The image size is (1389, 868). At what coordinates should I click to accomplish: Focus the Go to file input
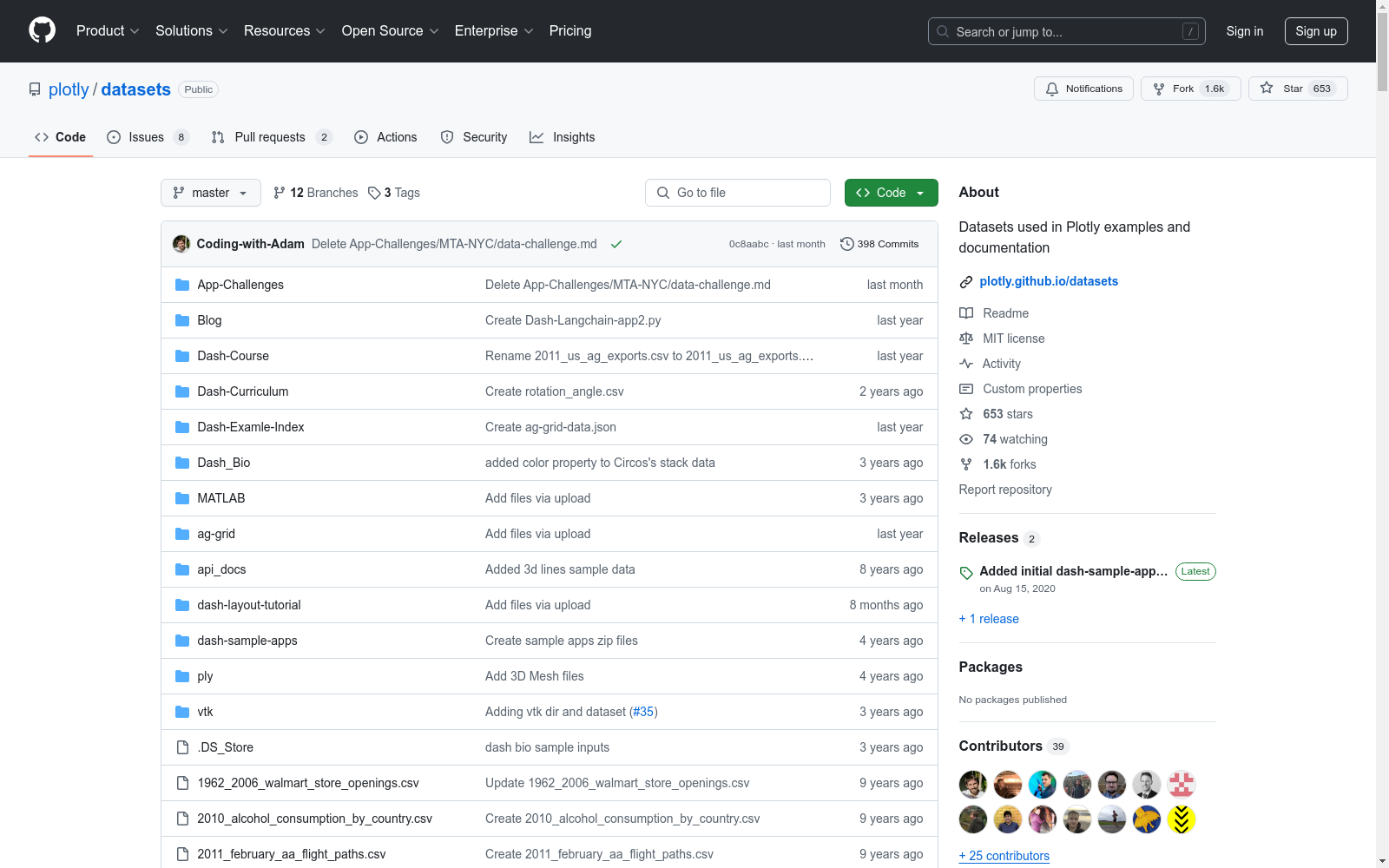[738, 193]
